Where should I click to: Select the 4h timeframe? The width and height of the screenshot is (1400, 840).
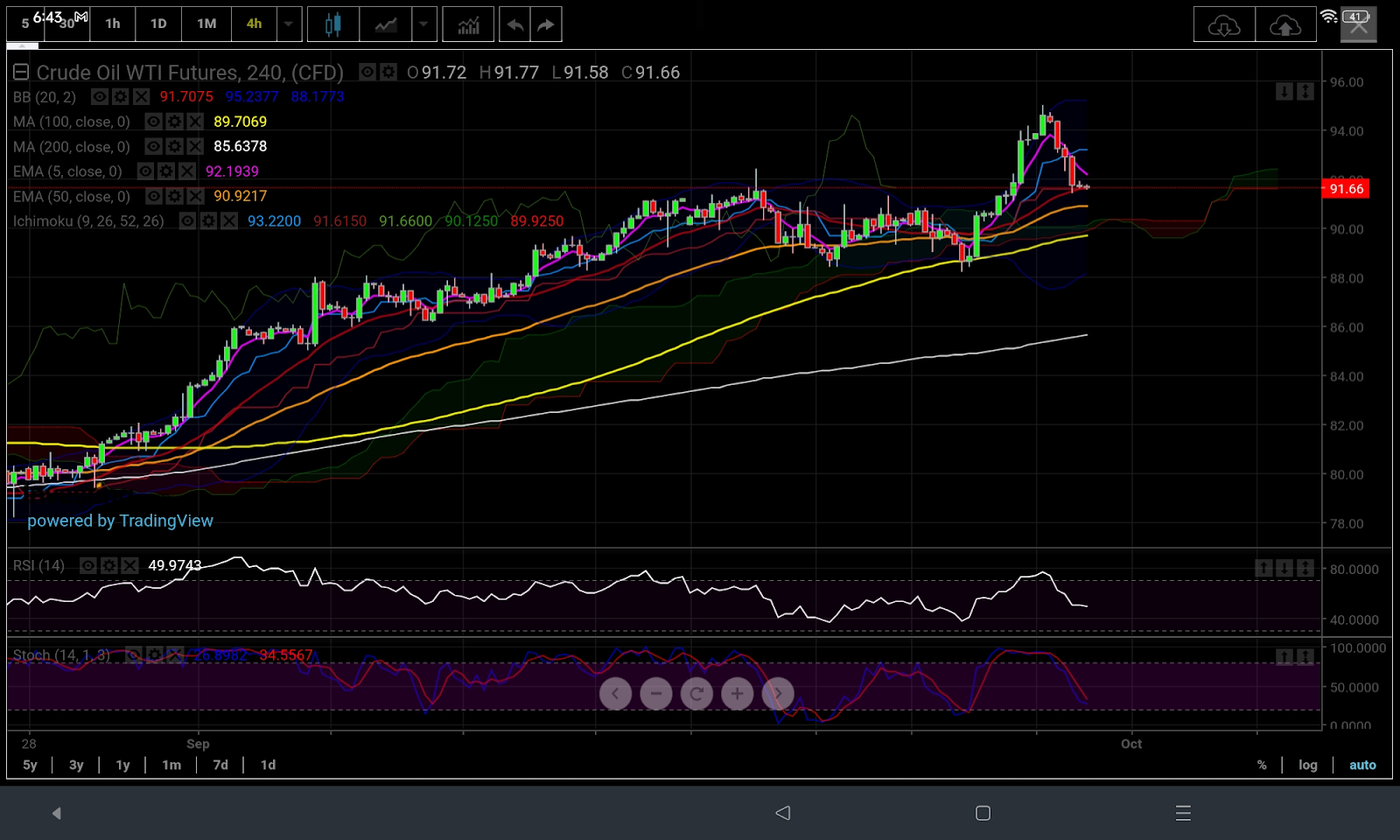(x=254, y=24)
